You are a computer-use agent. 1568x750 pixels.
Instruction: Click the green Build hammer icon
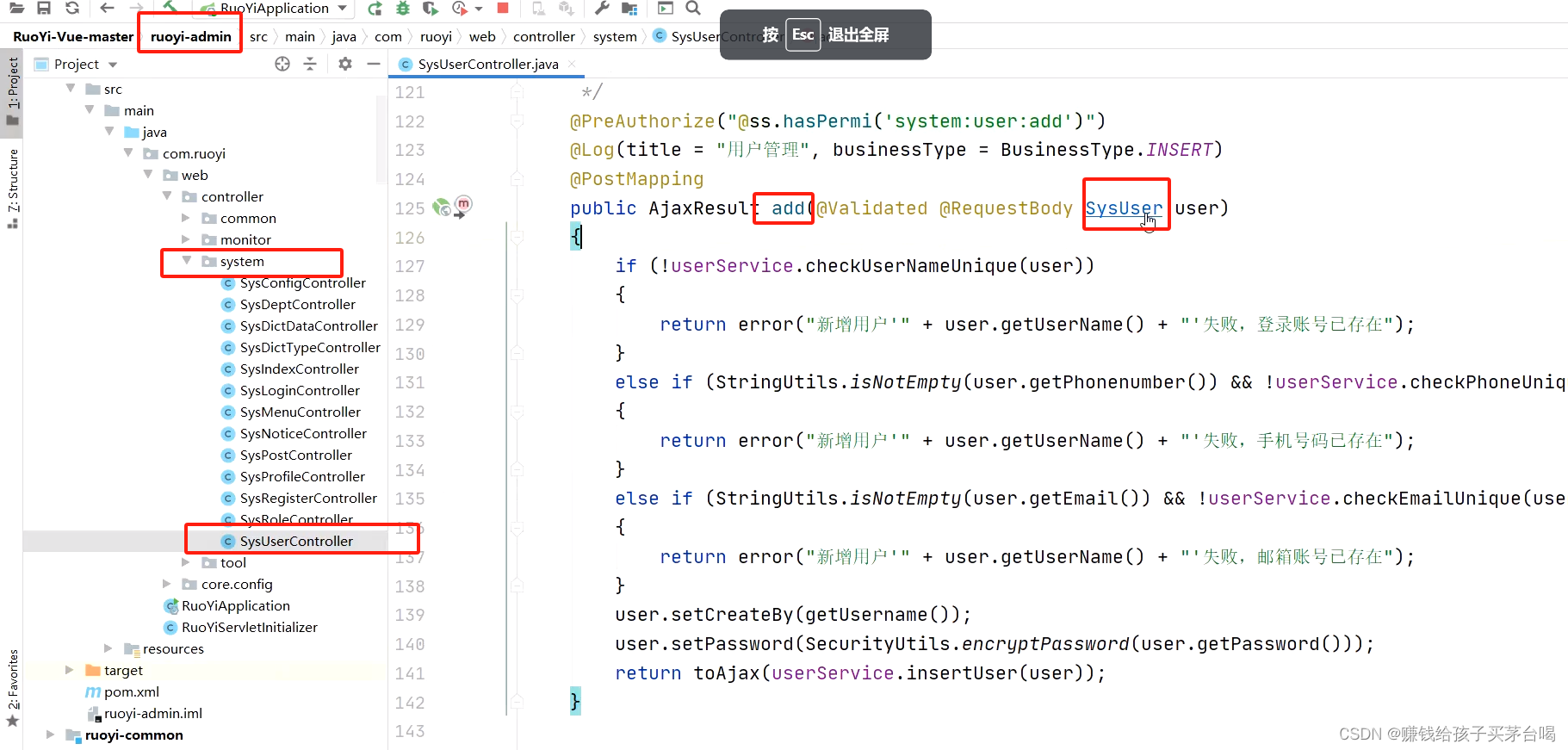(170, 7)
